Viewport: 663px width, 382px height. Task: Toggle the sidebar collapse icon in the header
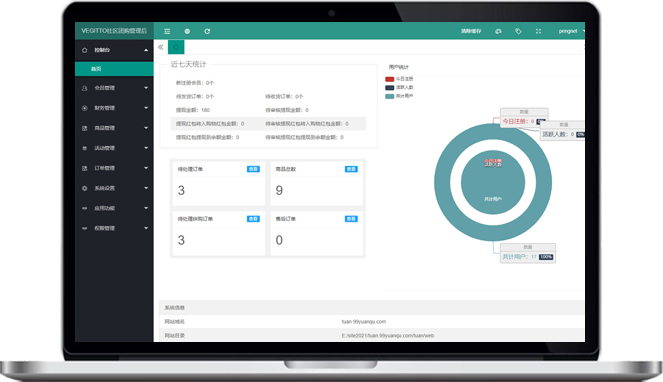click(x=167, y=31)
